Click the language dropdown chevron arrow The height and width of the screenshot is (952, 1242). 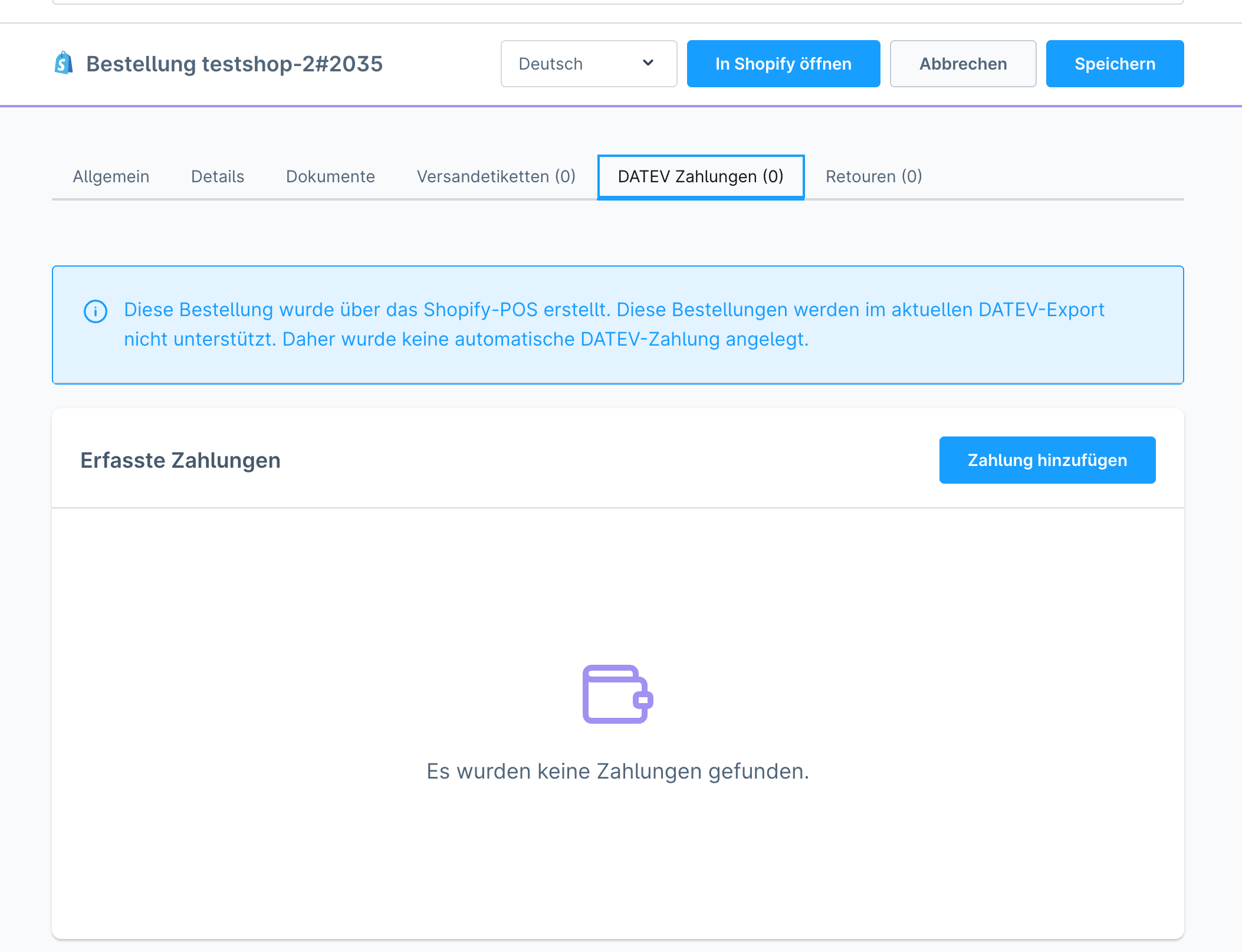coord(648,63)
